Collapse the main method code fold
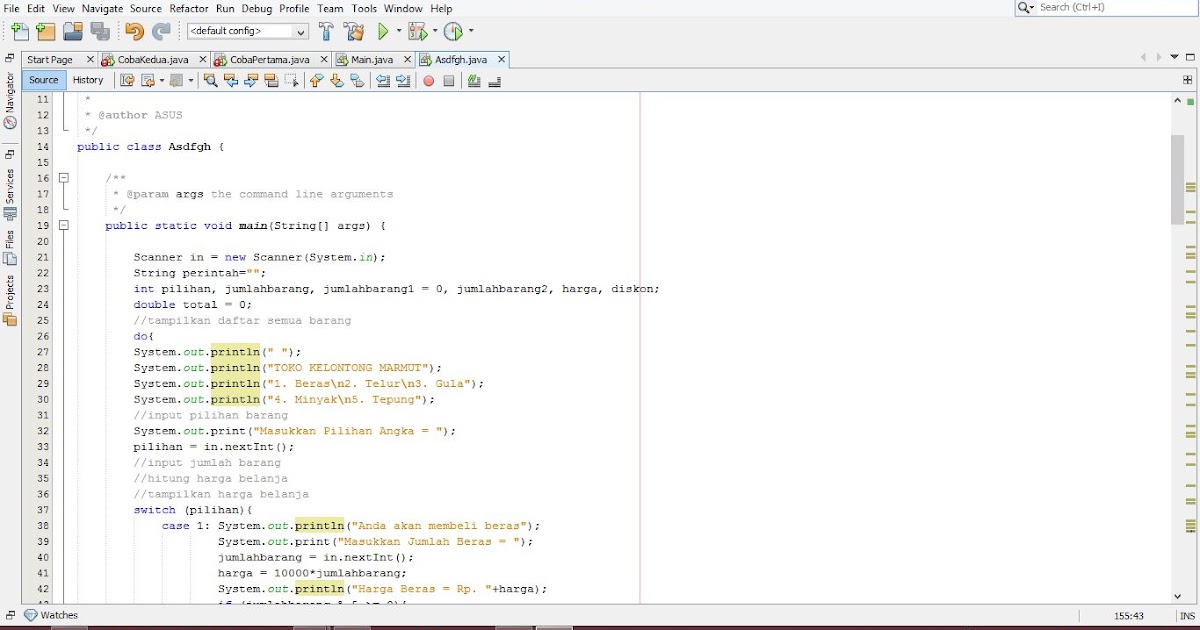The image size is (1200, 630). (x=62, y=225)
